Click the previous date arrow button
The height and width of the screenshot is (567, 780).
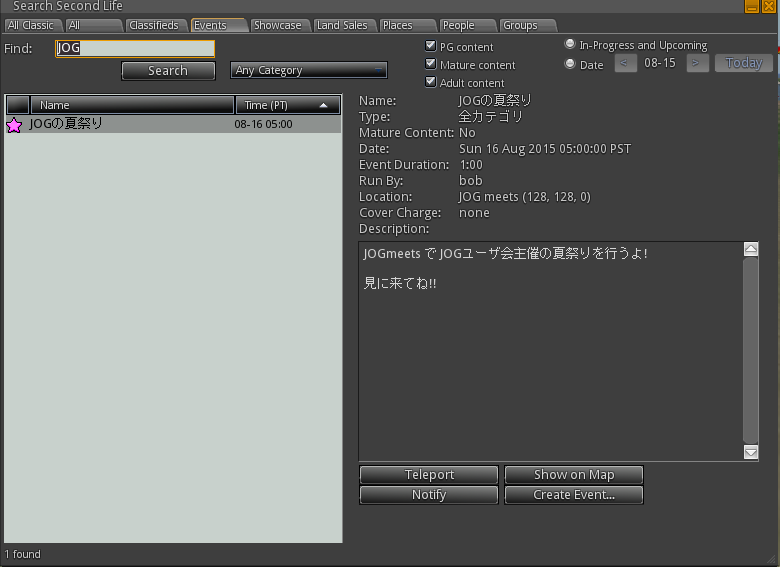[625, 63]
